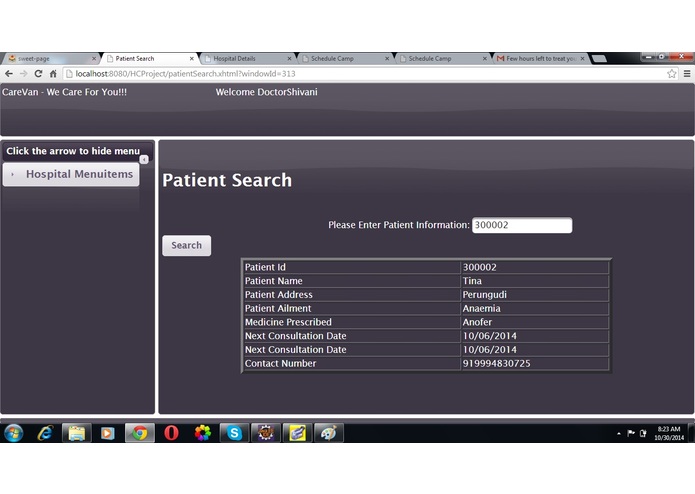The width and height of the screenshot is (695, 494).
Task: Click the Patient Search heading
Action: [227, 180]
